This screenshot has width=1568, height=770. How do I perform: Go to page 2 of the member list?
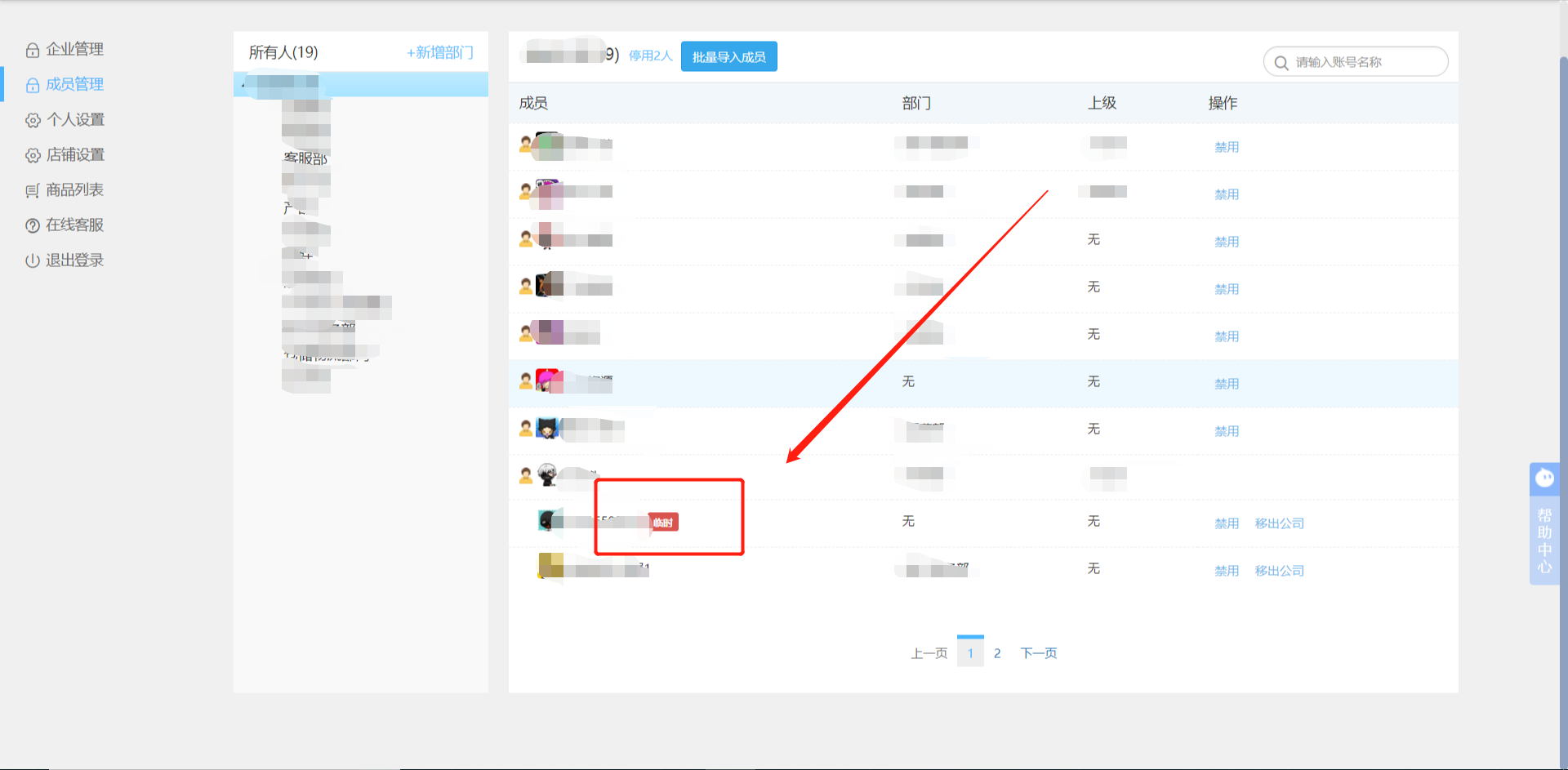[997, 653]
